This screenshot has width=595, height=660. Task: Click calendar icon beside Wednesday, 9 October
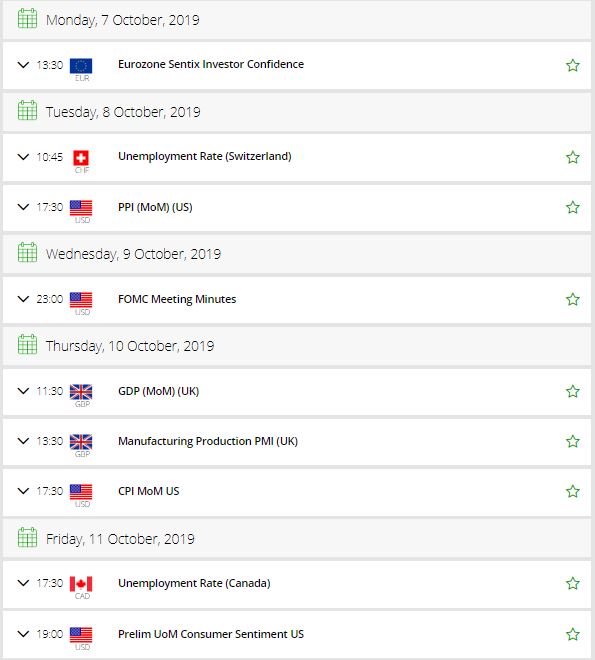27,253
